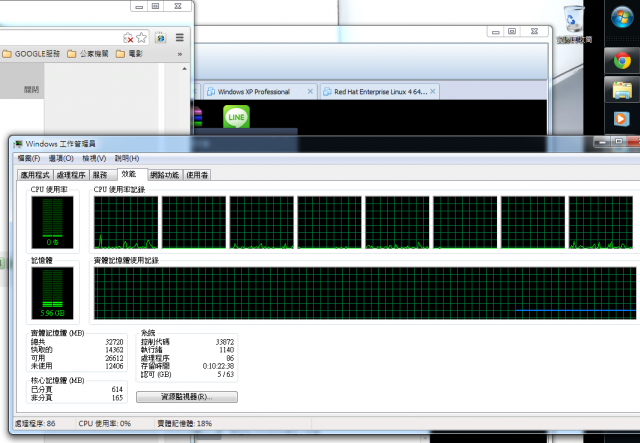
Task: Click the Windows XP Professional tab's VM icon
Action: [x=211, y=92]
